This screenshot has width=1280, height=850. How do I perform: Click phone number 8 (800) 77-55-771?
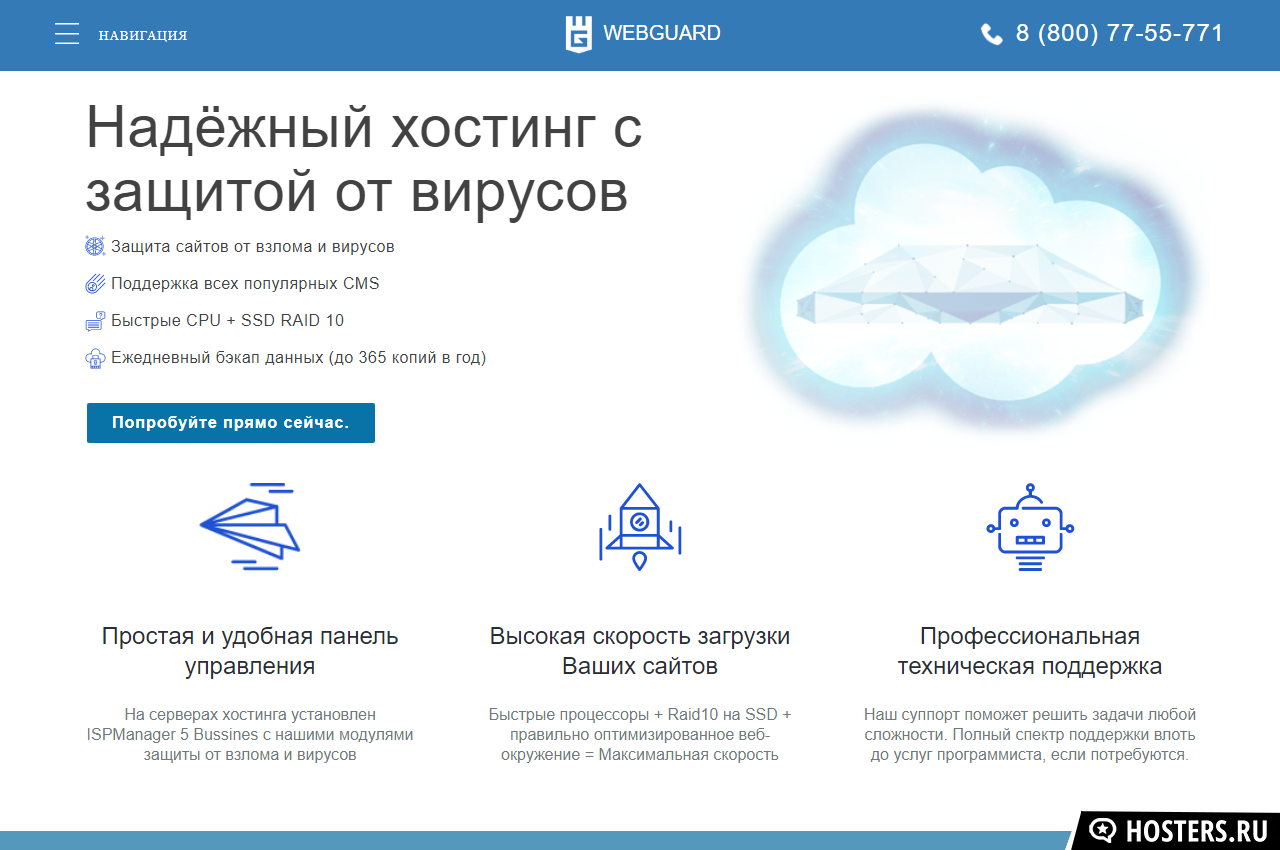[1120, 33]
